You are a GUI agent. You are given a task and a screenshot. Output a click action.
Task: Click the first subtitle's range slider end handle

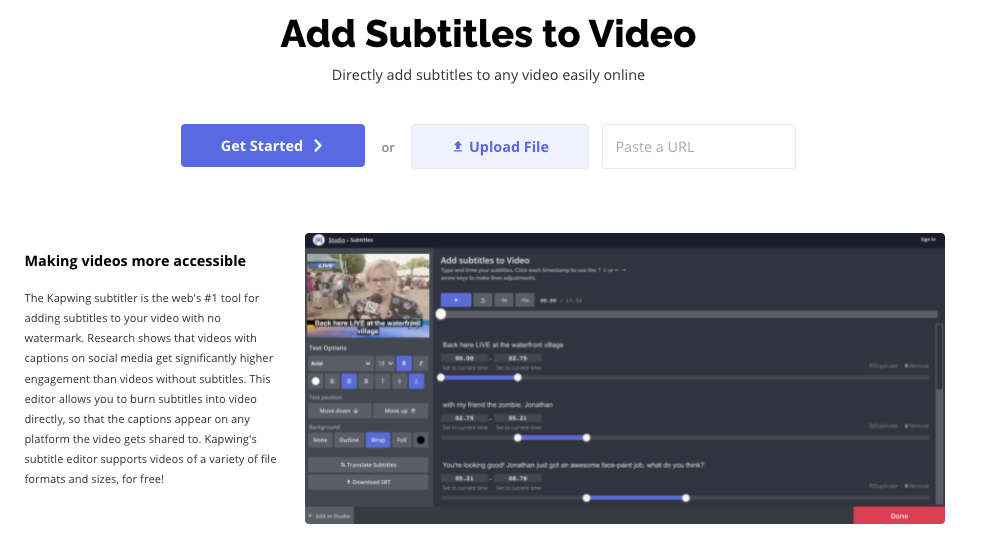click(x=518, y=377)
